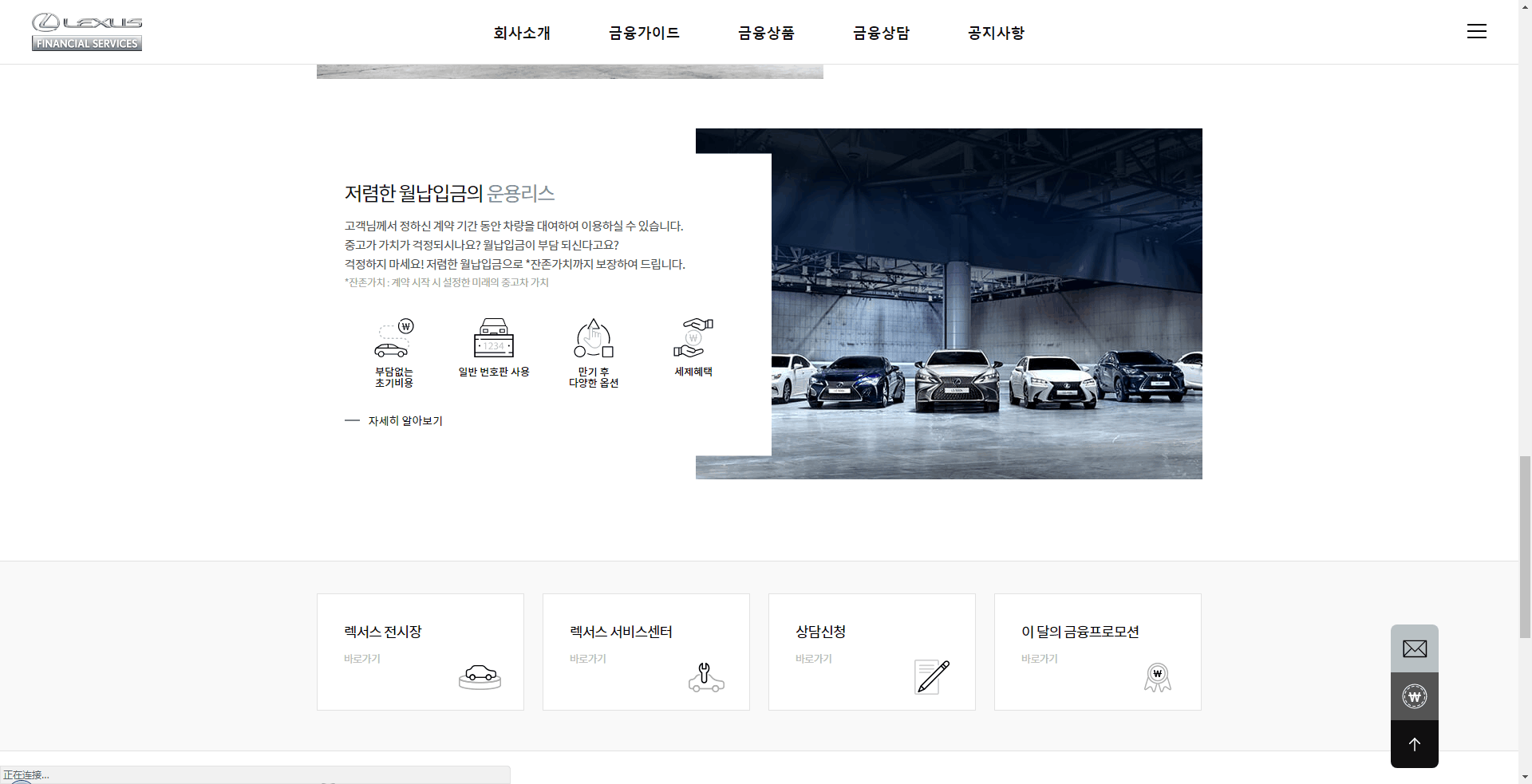Viewport: 1532px width, 784px height.
Task: Click the pencil paper icon in 상담신청
Action: click(x=931, y=677)
